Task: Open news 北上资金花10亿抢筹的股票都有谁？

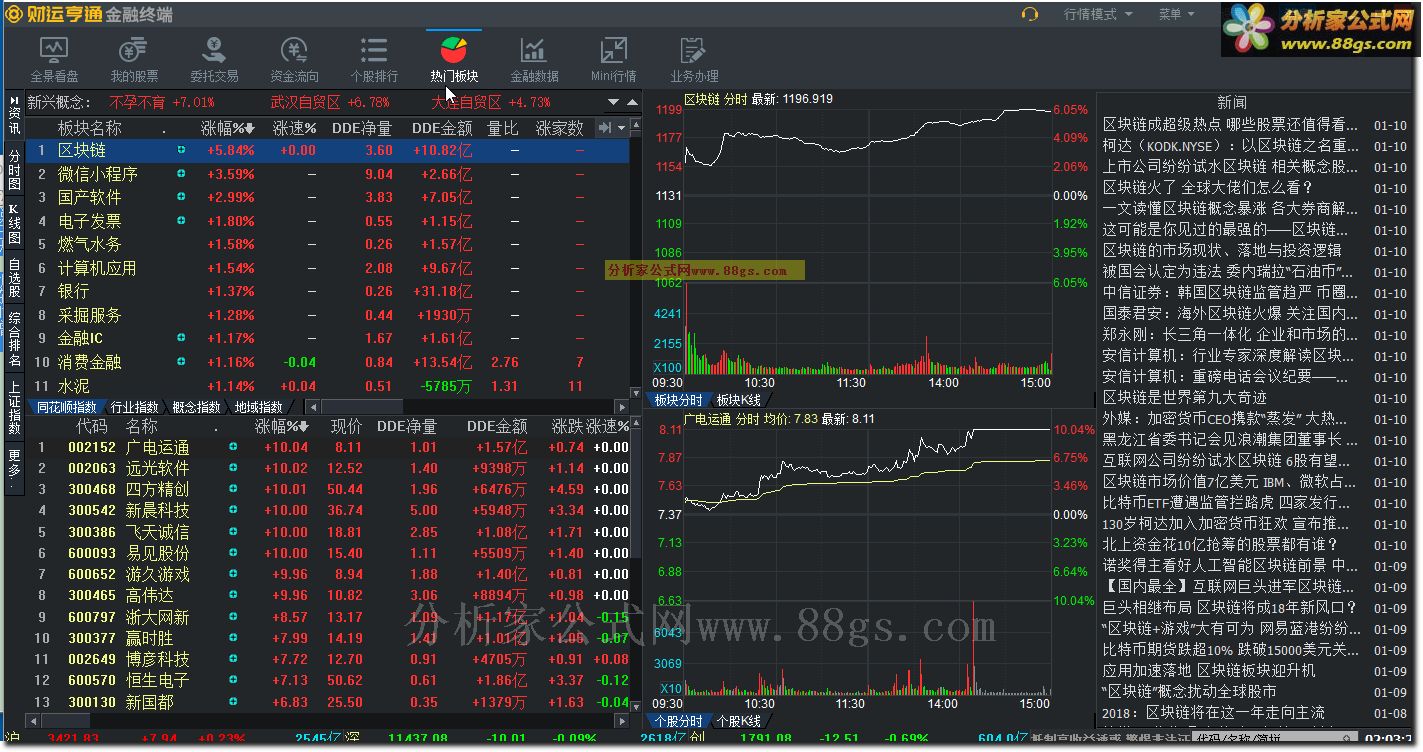Action: tap(1220, 544)
